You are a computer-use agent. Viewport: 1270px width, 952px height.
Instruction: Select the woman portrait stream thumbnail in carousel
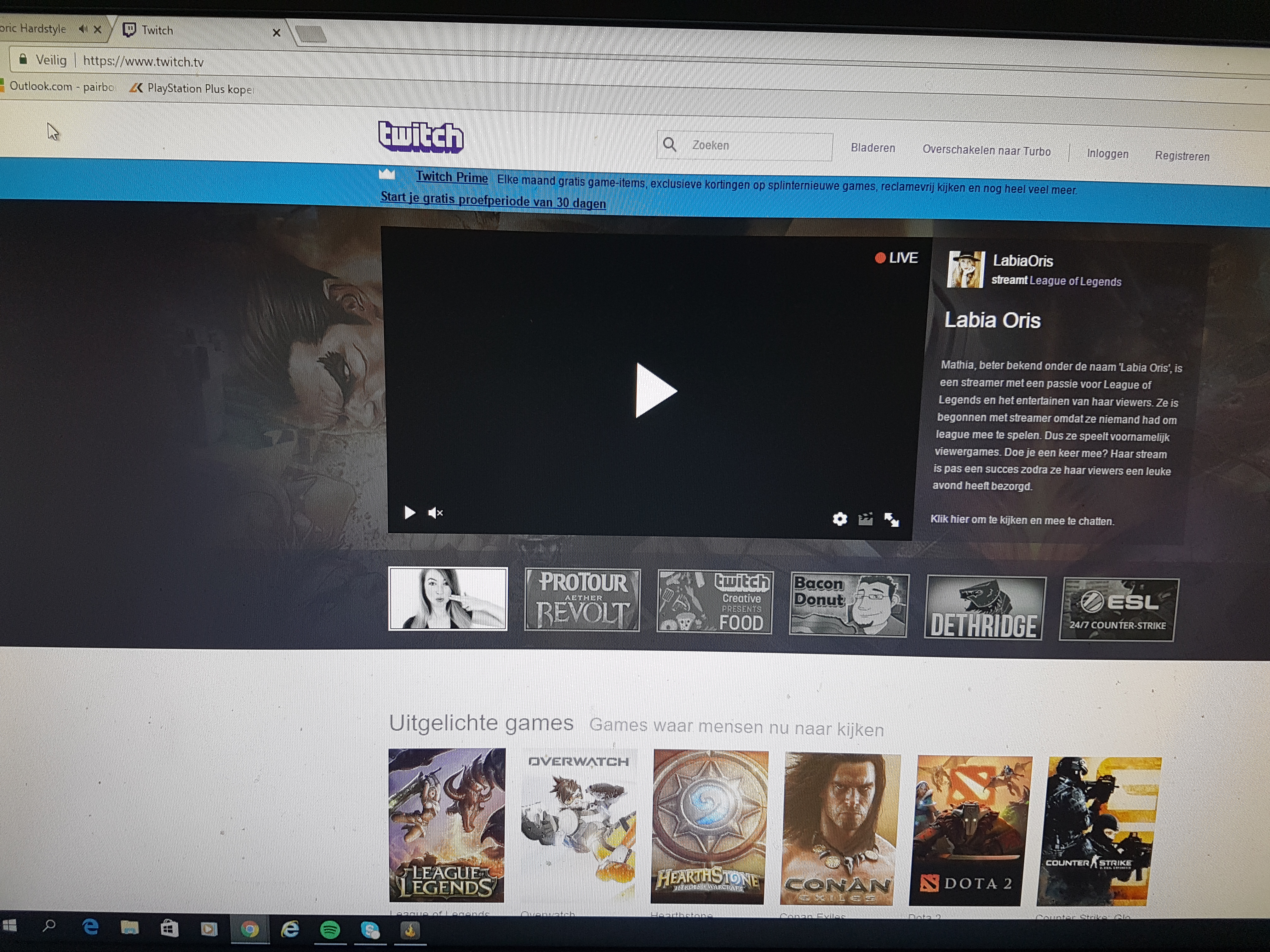(x=448, y=598)
